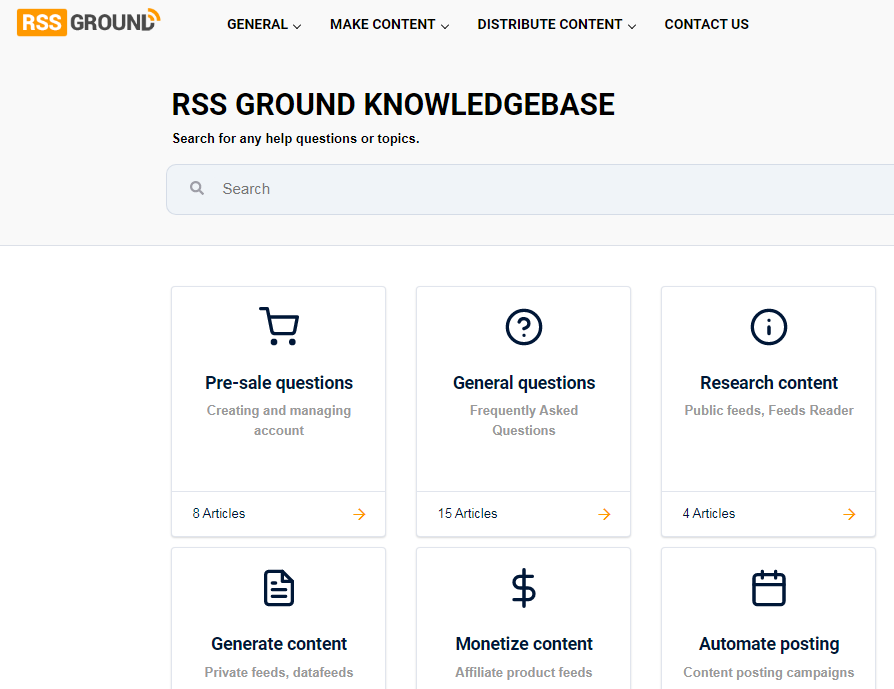The image size is (894, 689).
Task: Open the DISTRIBUTE CONTENT menu
Action: pyautogui.click(x=550, y=25)
